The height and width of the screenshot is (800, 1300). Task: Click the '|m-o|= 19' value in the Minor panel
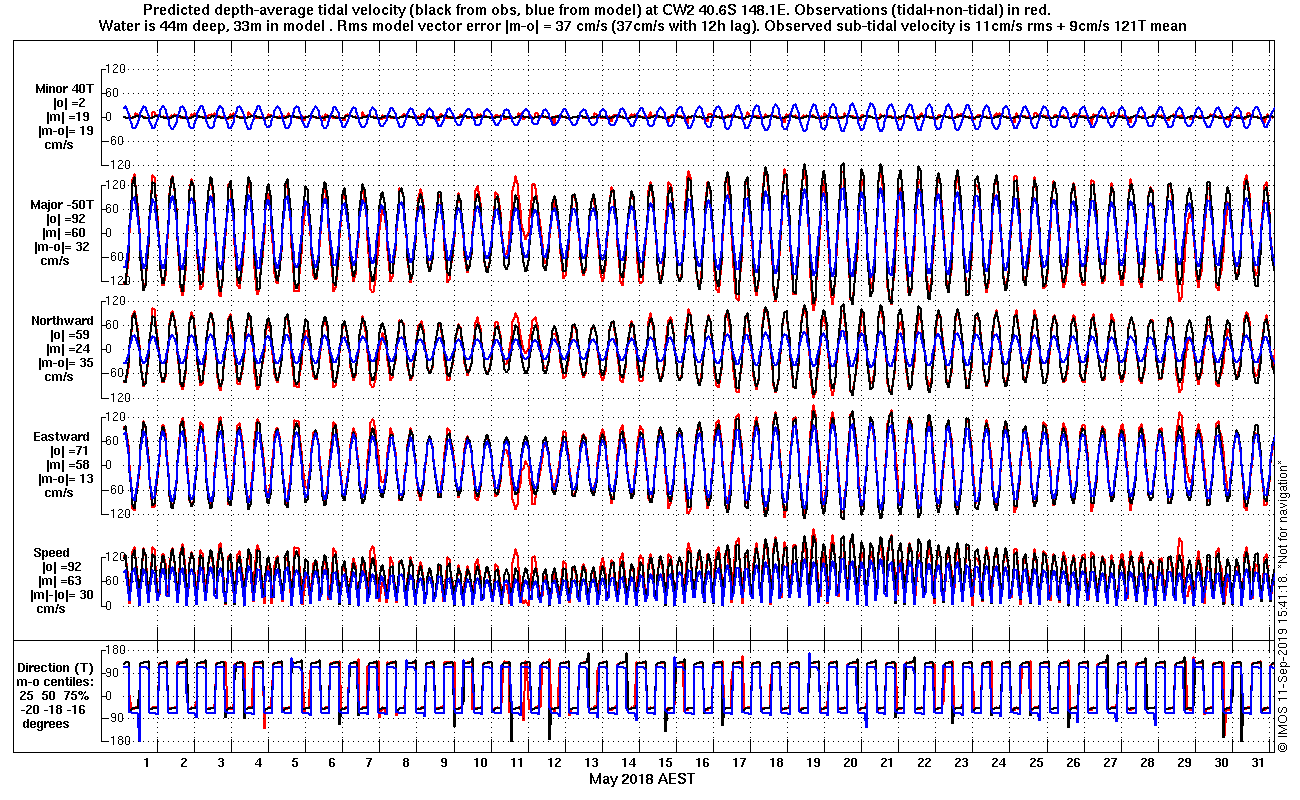click(65, 130)
